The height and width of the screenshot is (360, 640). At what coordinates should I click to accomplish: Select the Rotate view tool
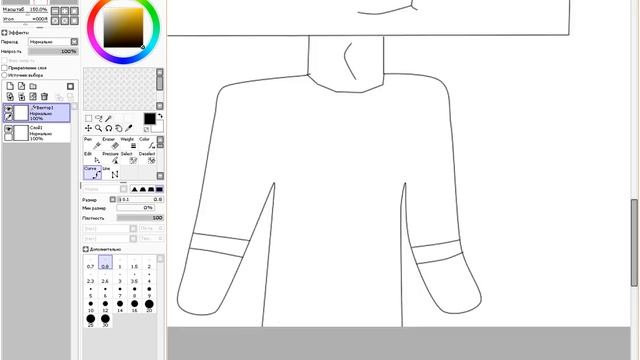pyautogui.click(x=109, y=128)
